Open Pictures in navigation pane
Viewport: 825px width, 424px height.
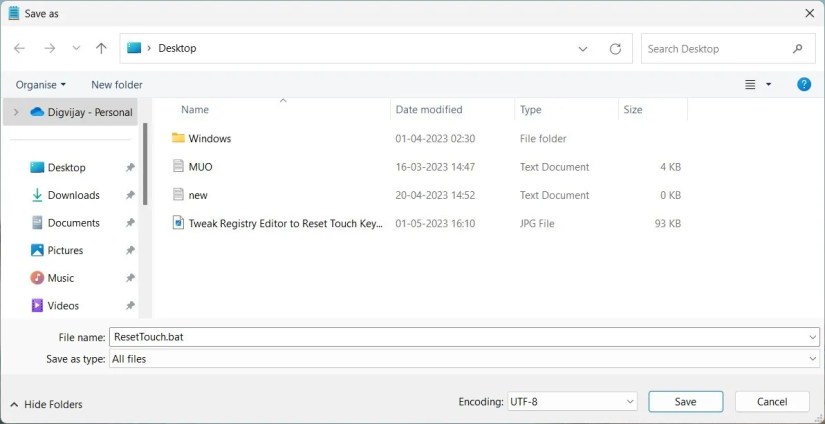[65, 250]
